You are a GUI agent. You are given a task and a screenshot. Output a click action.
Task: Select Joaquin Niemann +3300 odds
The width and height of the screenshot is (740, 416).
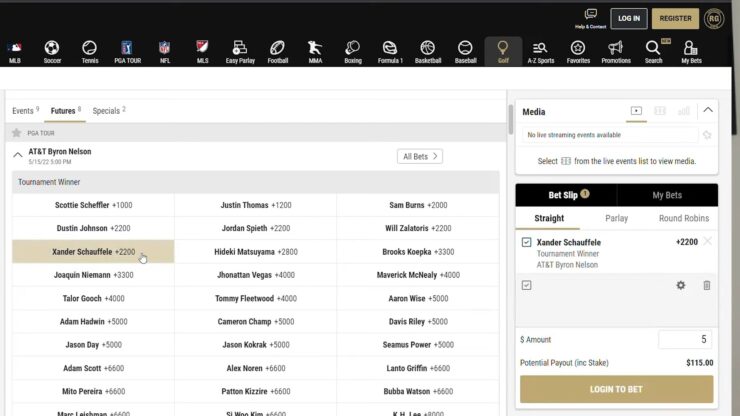coord(93,275)
